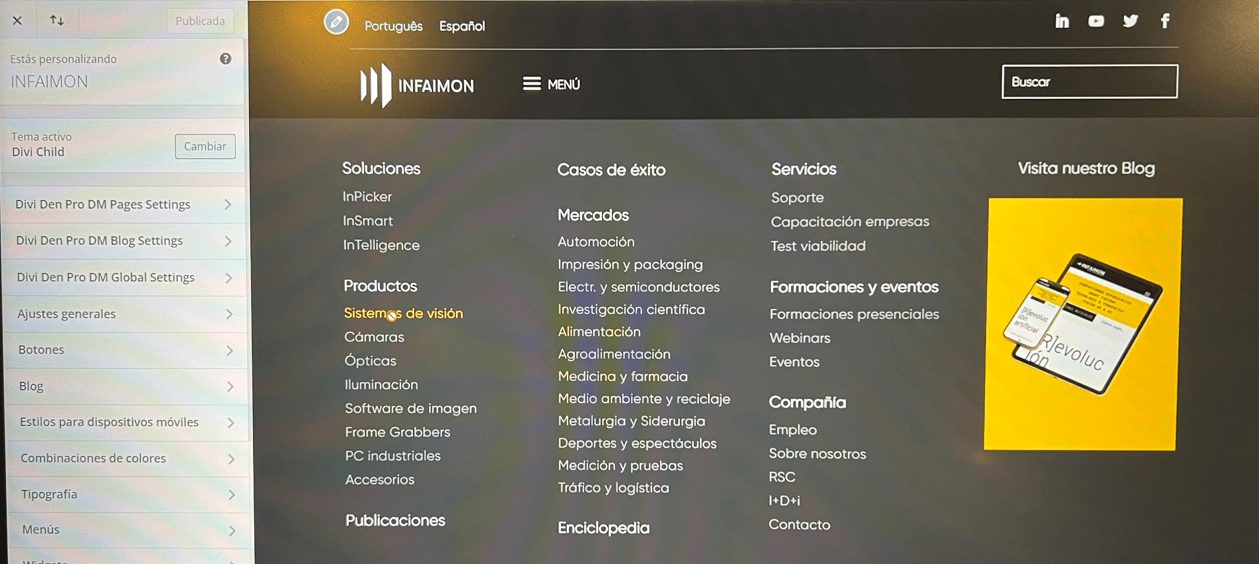1259x564 pixels.
Task: Open the YouTube social icon
Action: 1096,21
